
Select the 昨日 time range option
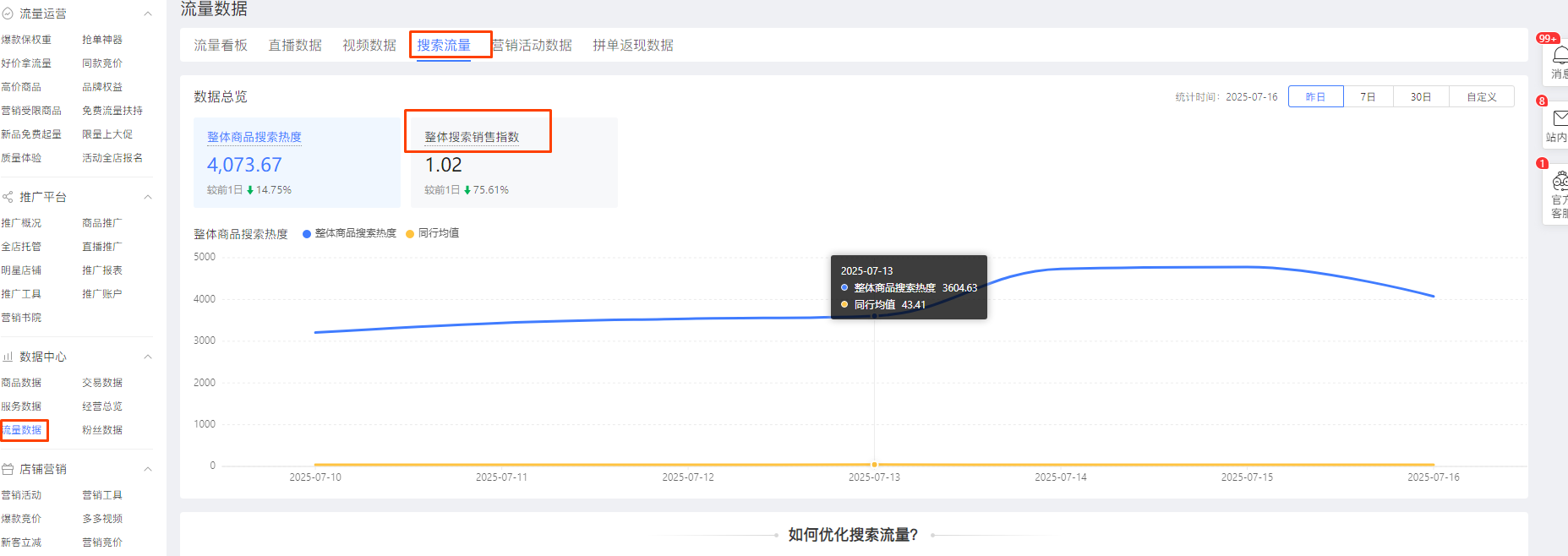click(x=1315, y=97)
